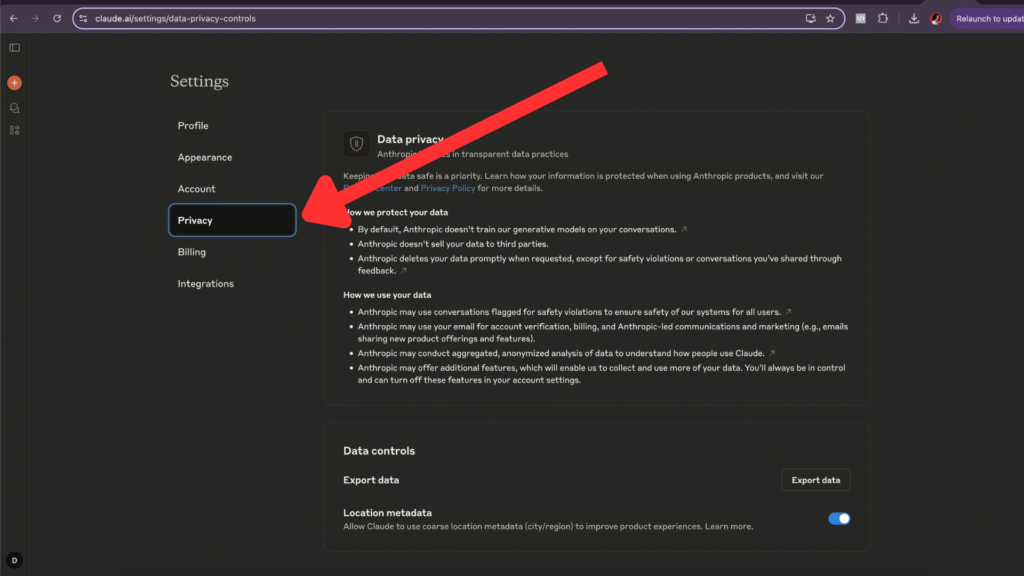
Task: Open browser downloads icon
Action: tap(914, 18)
